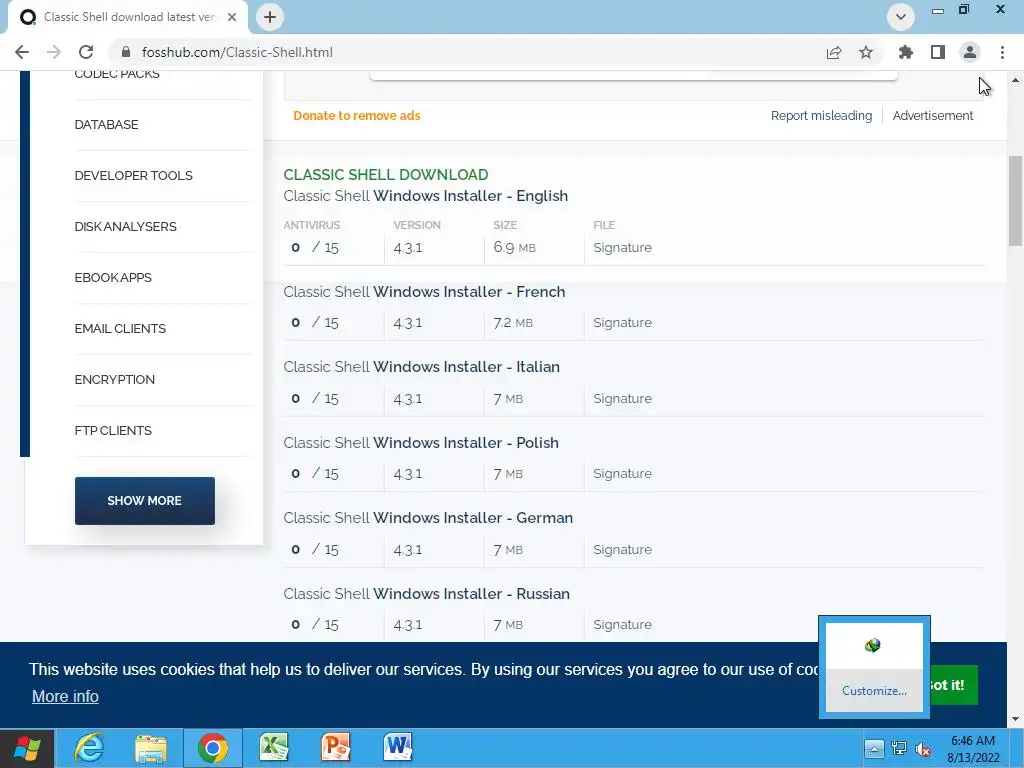Click the muted volume tray icon

pyautogui.click(x=923, y=749)
